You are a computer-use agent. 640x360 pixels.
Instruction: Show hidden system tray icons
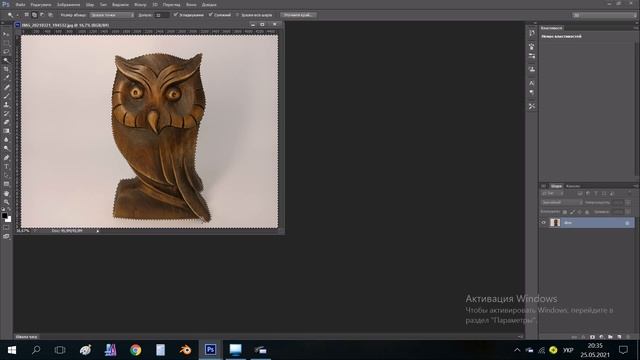point(517,350)
